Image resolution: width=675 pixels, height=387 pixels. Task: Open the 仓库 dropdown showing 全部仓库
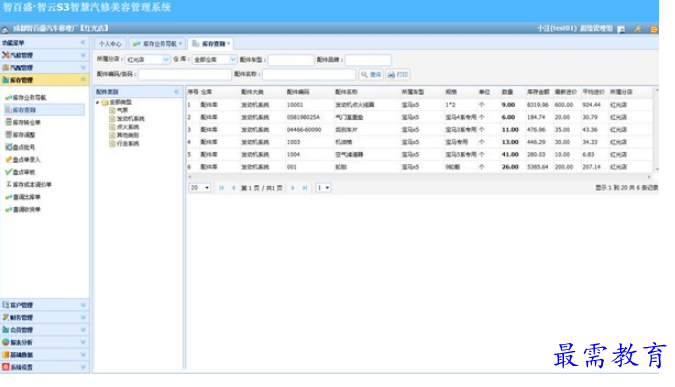click(x=232, y=60)
